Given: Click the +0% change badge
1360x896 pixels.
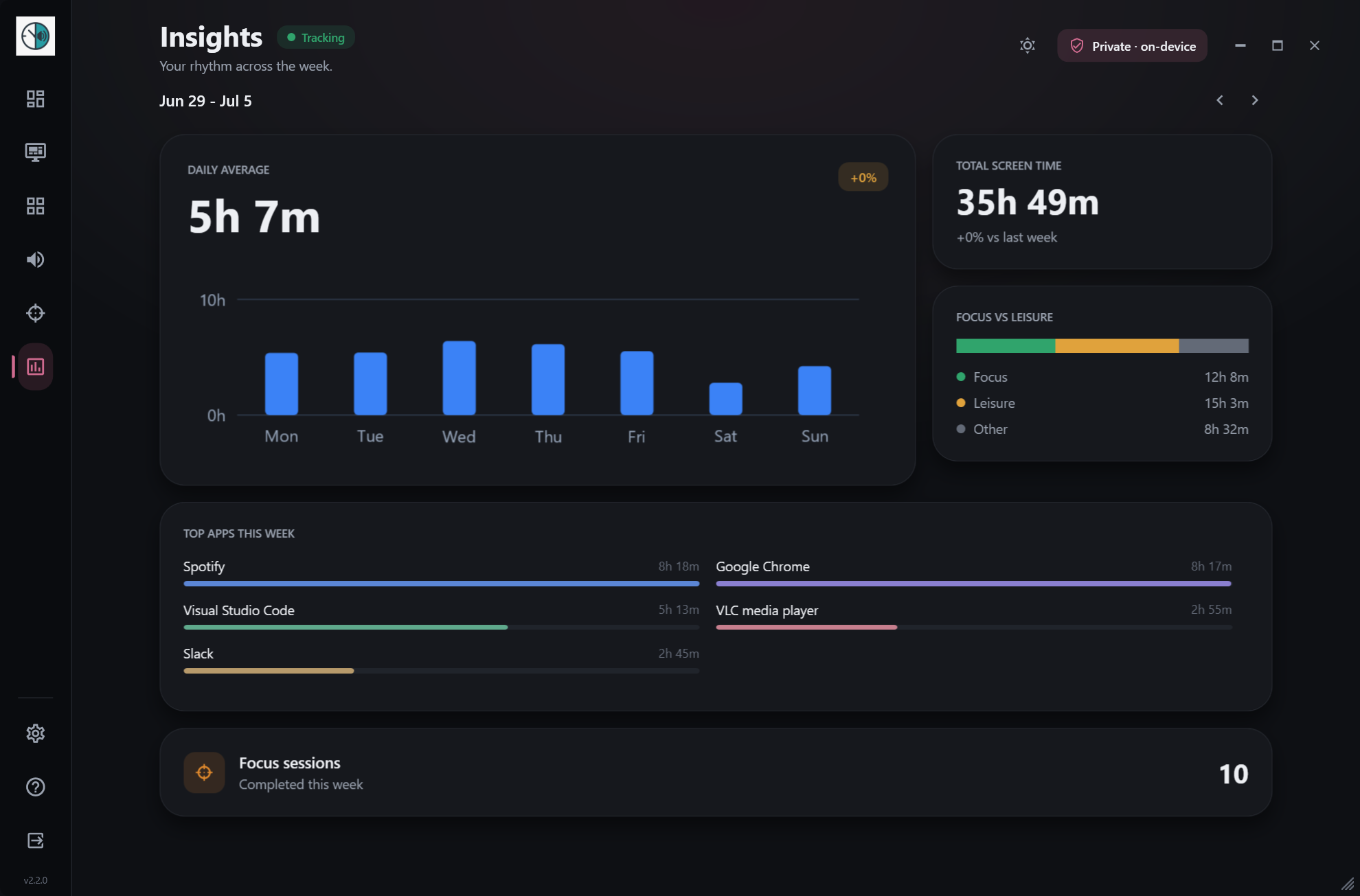Looking at the screenshot, I should 863,178.
